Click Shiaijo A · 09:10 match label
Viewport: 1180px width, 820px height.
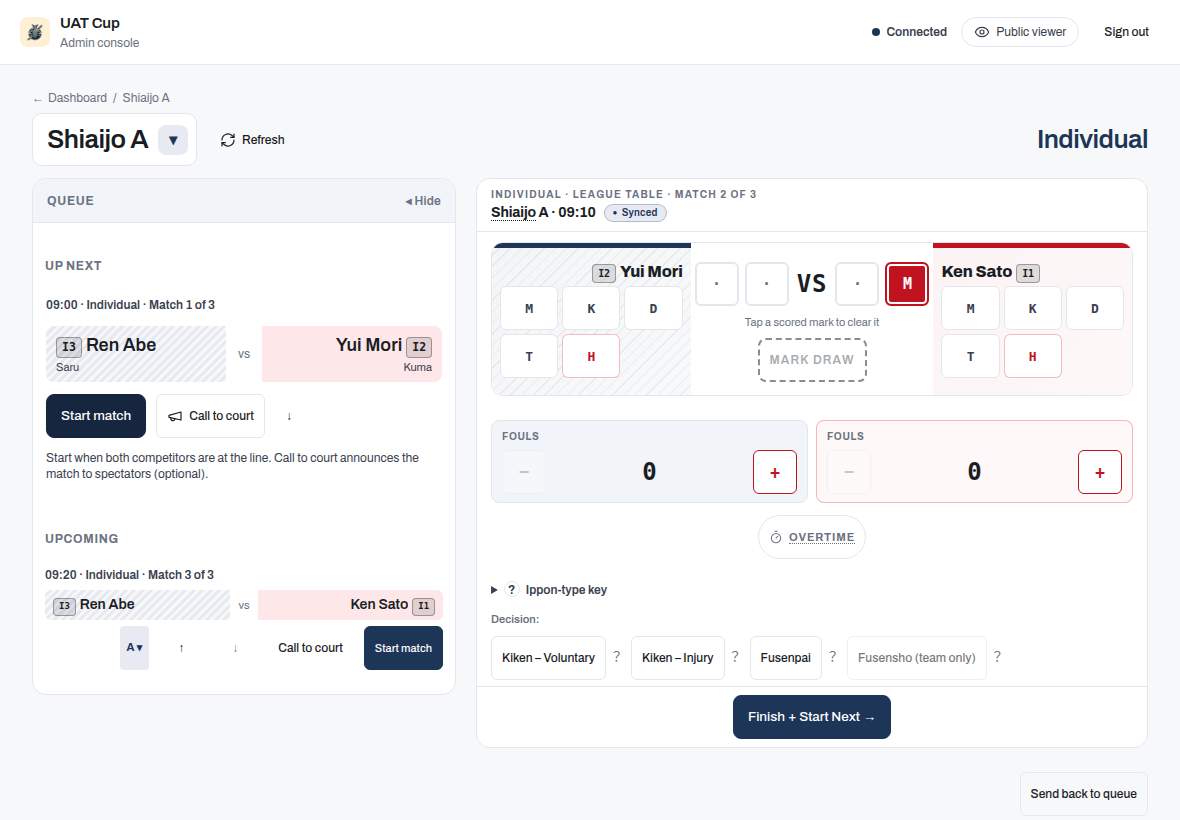543,212
